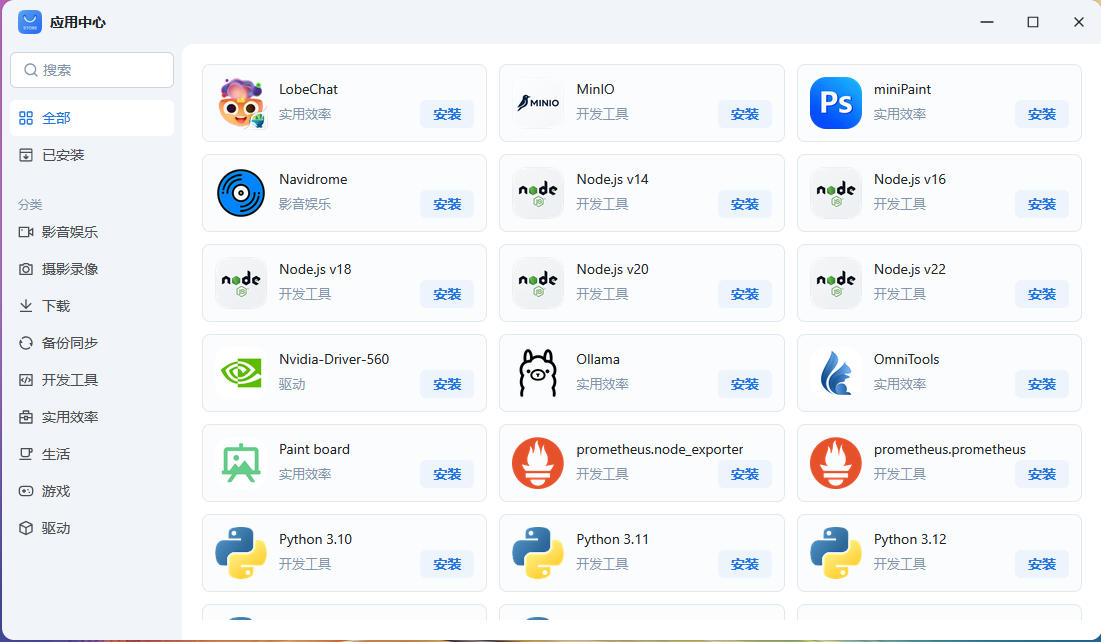
Task: Click the Node.js v20 icon
Action: [x=538, y=282]
